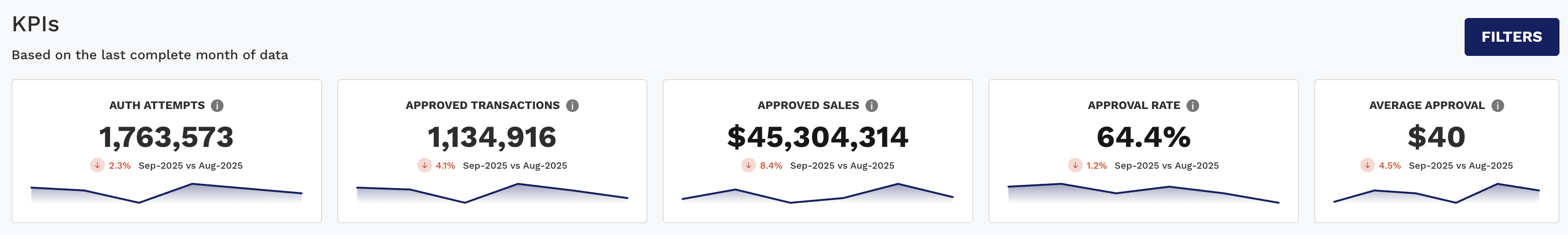The width and height of the screenshot is (1568, 235).
Task: Click the down arrow beside 4.5%
Action: 1367,165
